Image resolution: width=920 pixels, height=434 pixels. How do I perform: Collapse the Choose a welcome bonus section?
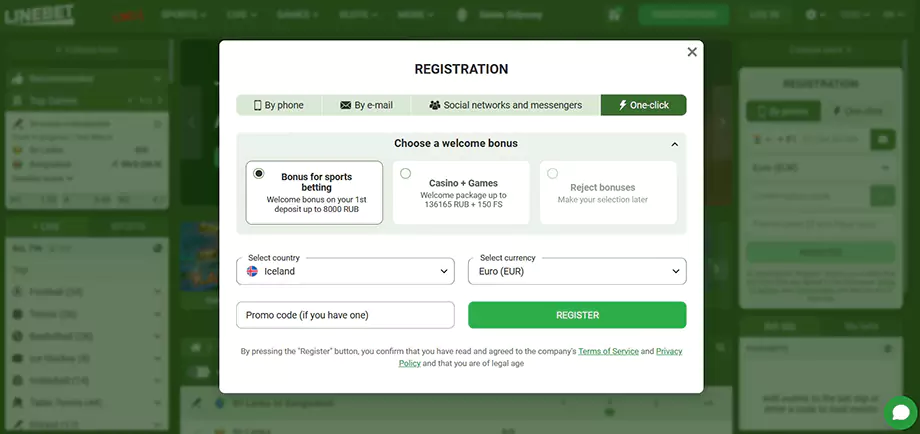pyautogui.click(x=675, y=144)
